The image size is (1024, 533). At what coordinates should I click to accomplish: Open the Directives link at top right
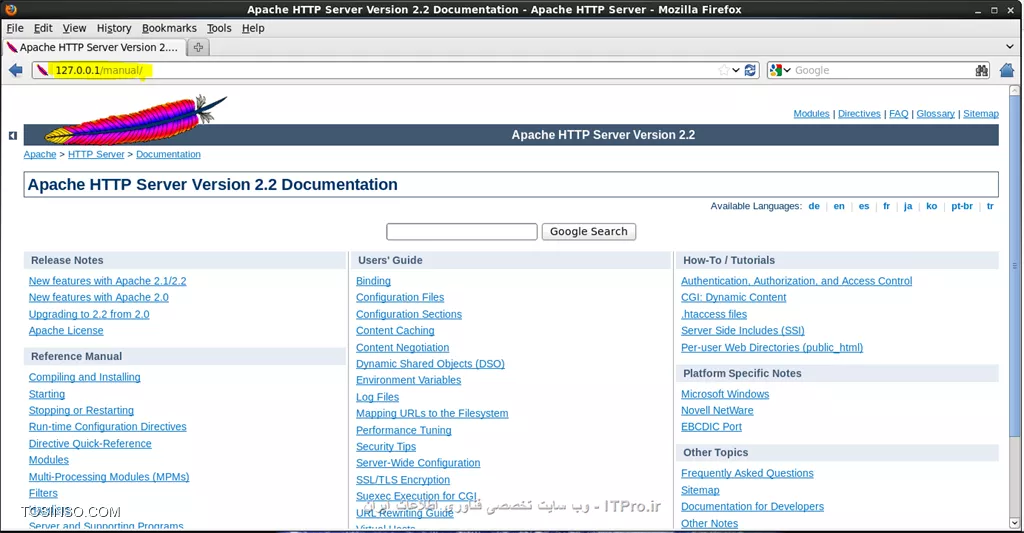[x=859, y=114]
